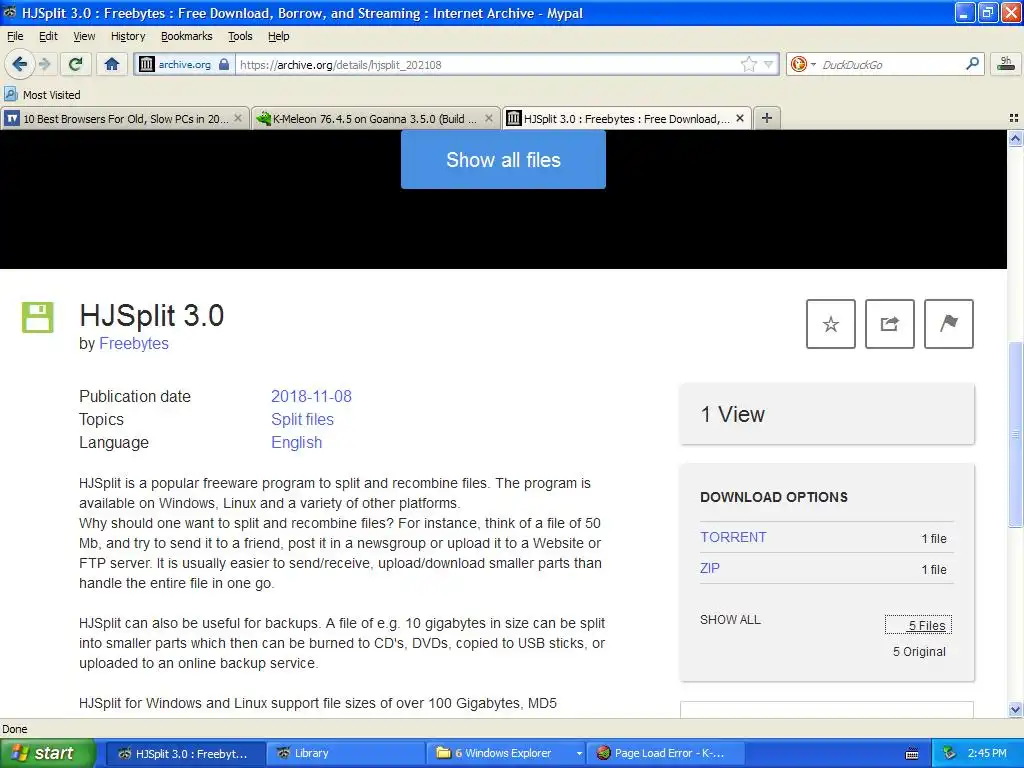Open the Split files topic link
This screenshot has height=768, width=1024.
point(302,419)
